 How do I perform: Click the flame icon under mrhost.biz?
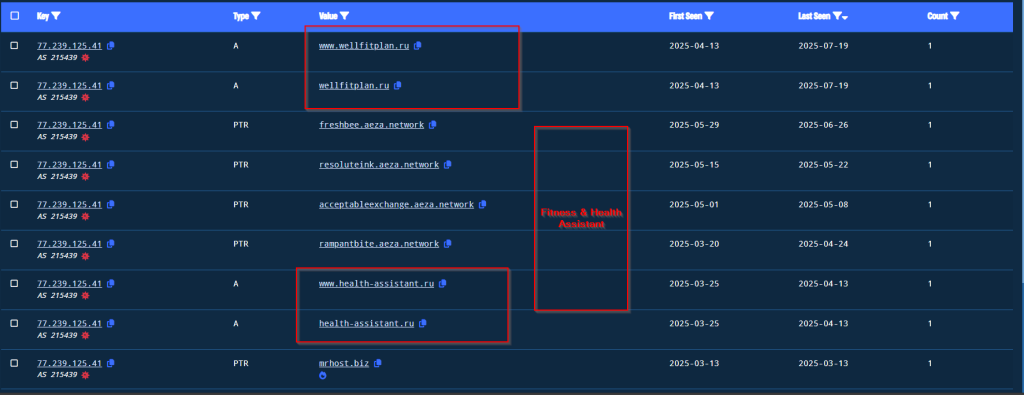pos(323,375)
